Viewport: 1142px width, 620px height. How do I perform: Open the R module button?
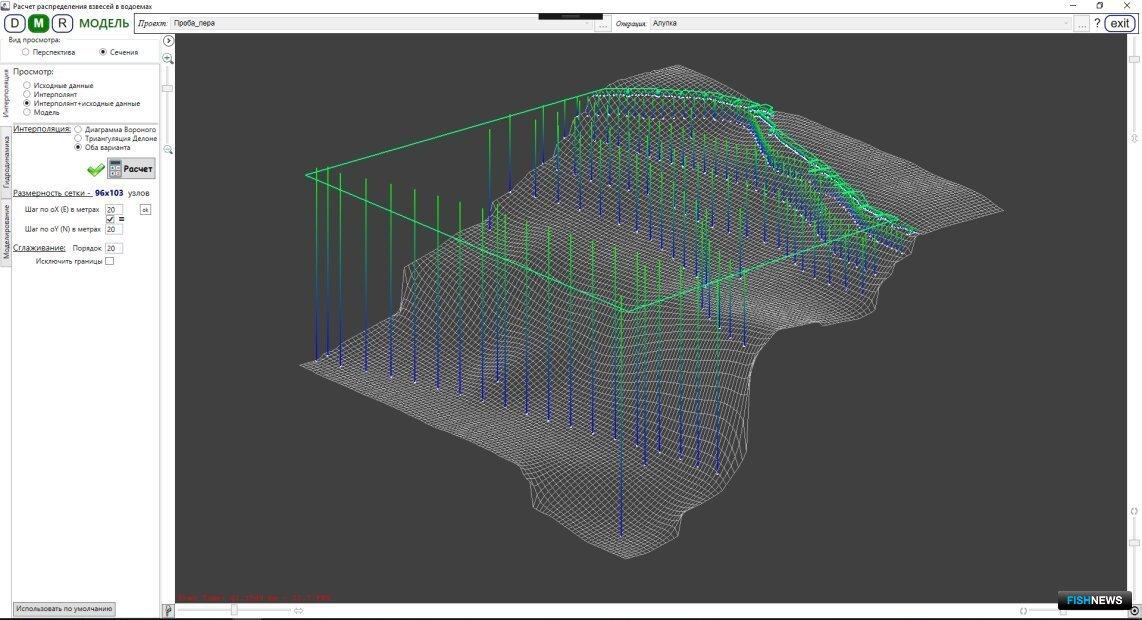point(63,23)
